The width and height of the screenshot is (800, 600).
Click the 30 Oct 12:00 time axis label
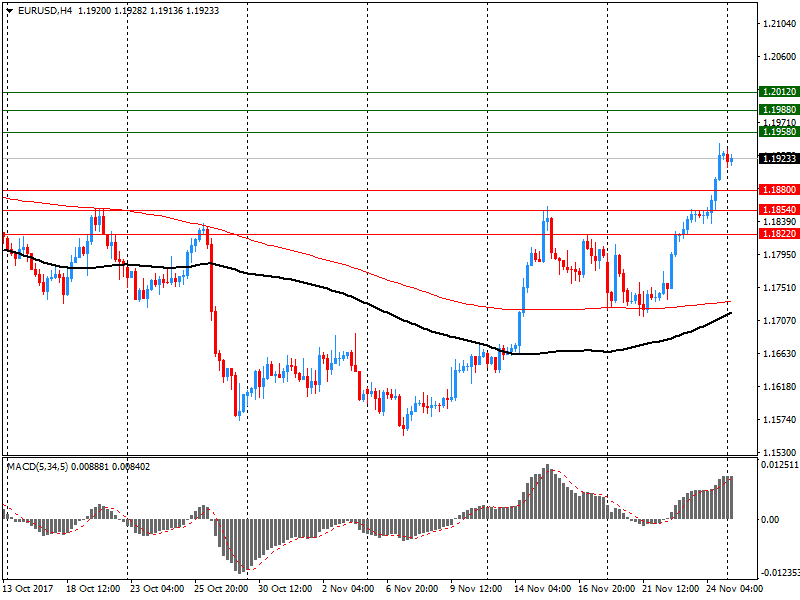tap(285, 589)
